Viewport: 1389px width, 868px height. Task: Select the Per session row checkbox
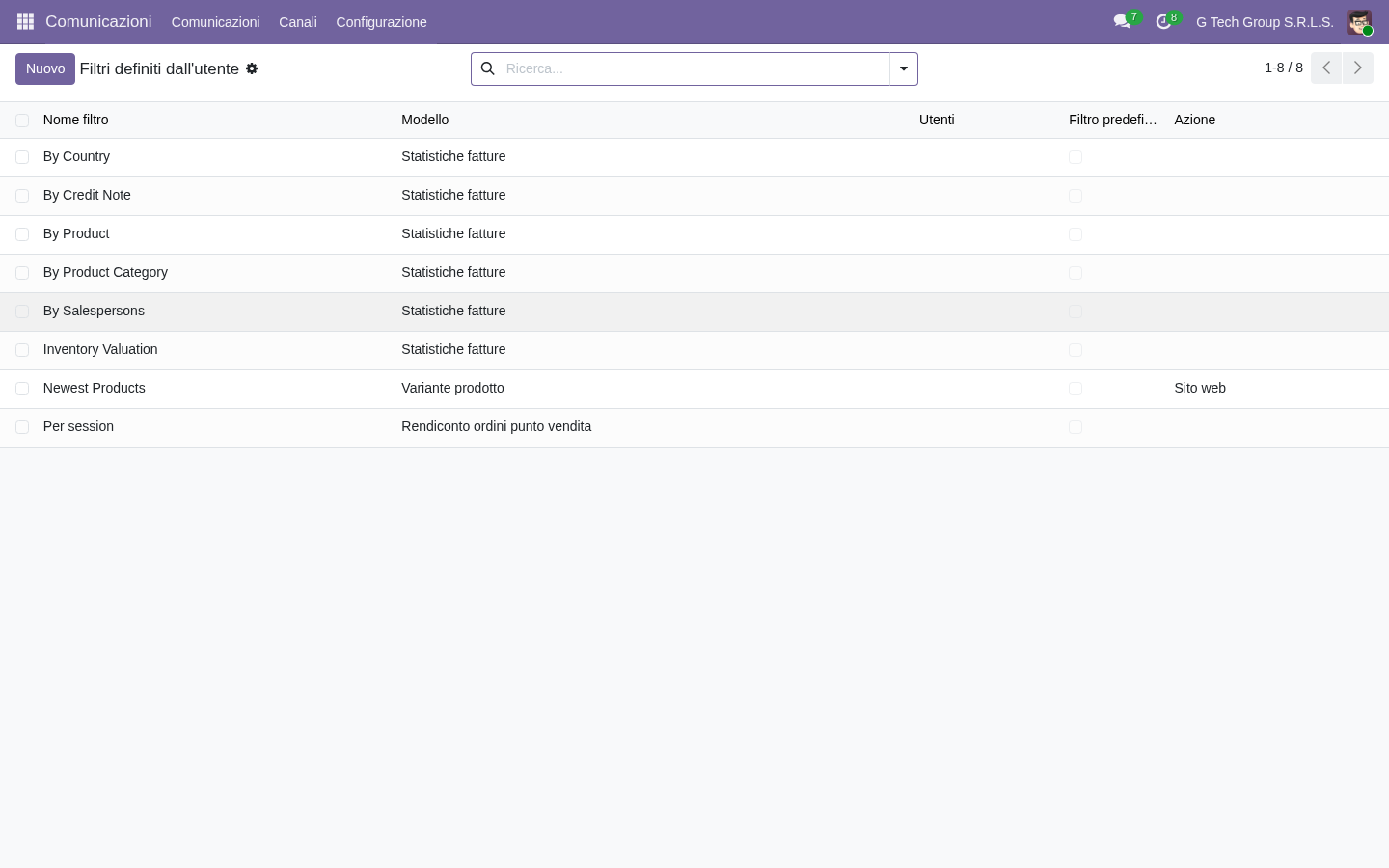pyautogui.click(x=22, y=427)
